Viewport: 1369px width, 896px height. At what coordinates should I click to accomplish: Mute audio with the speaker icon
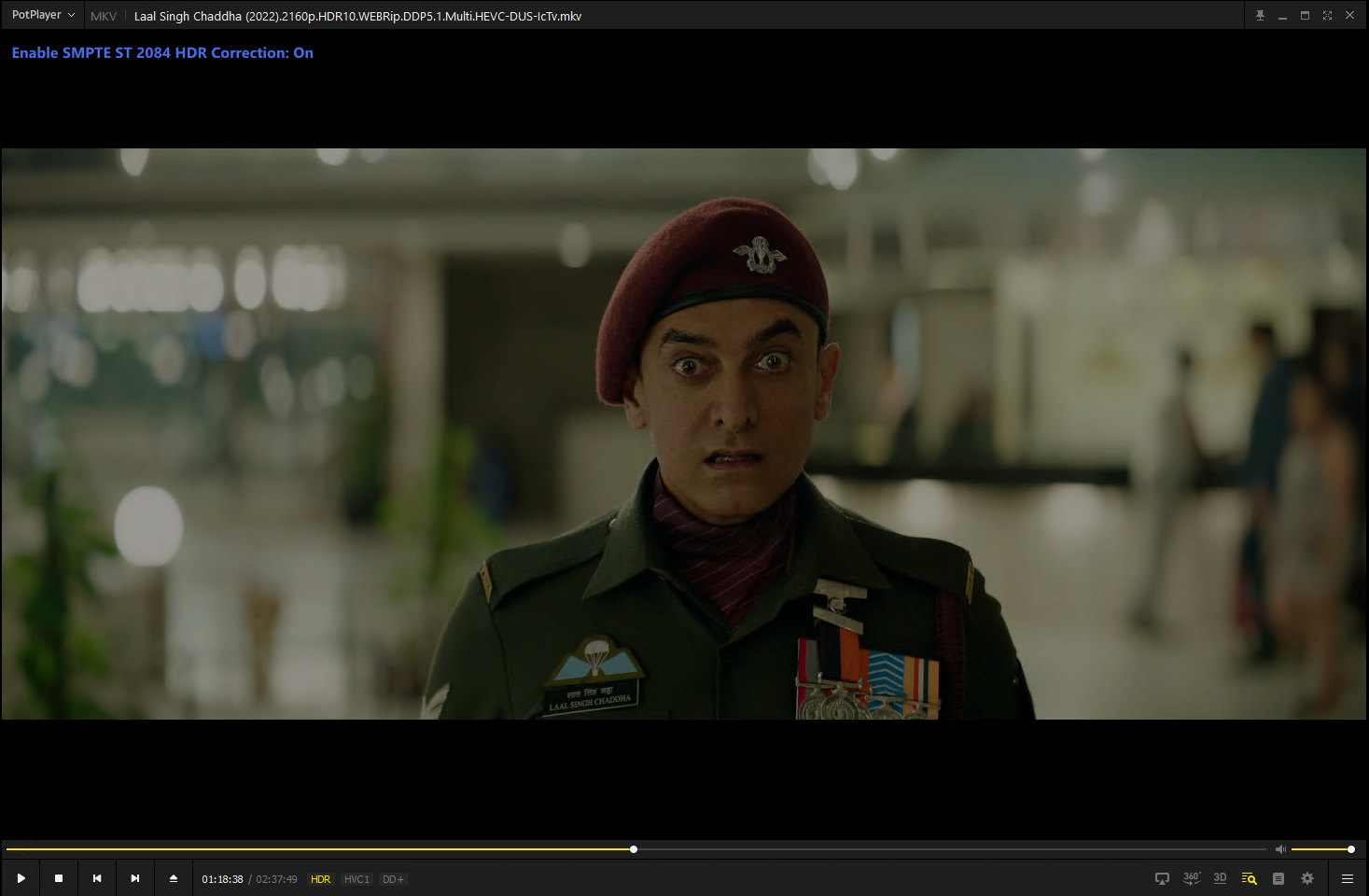1280,849
